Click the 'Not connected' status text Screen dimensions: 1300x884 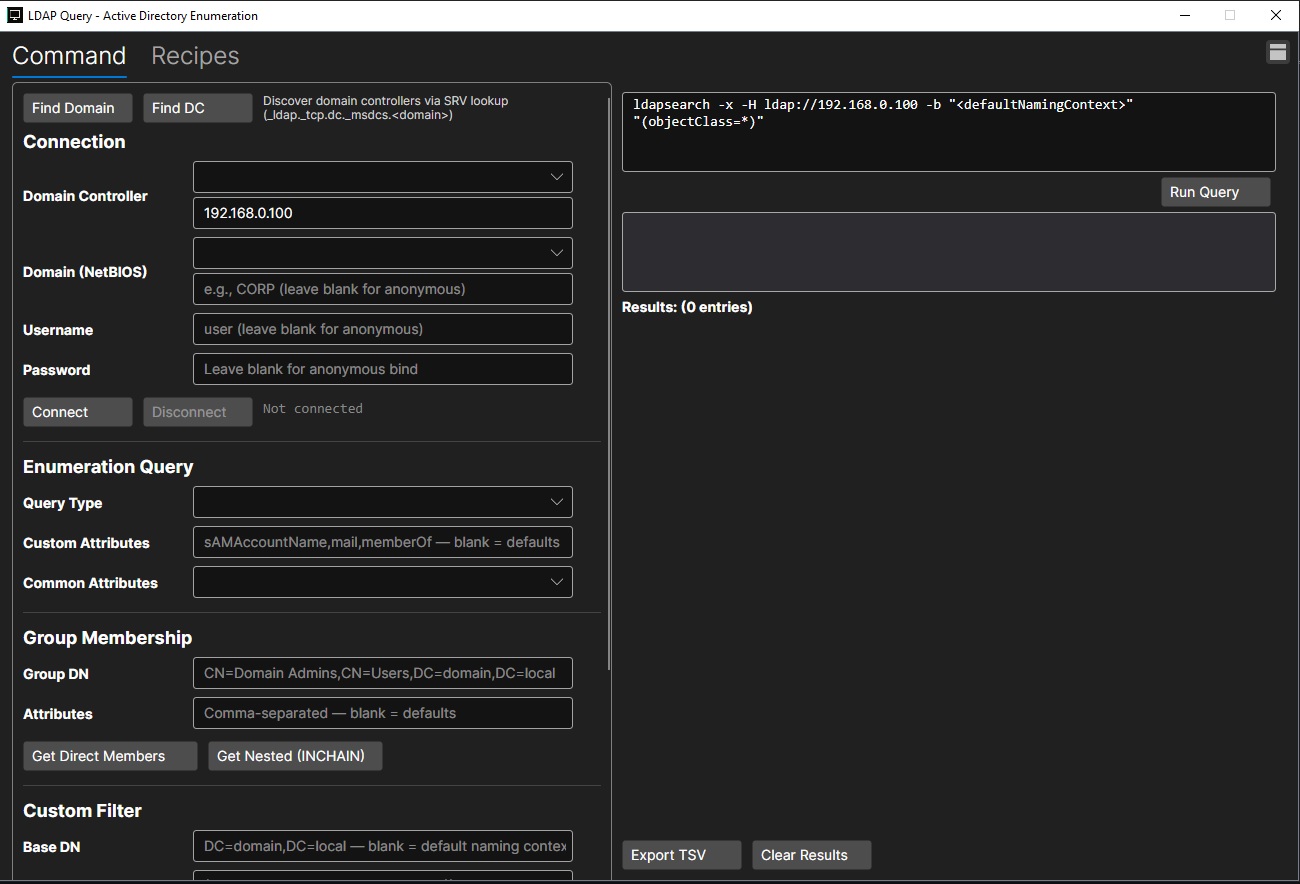coord(313,408)
